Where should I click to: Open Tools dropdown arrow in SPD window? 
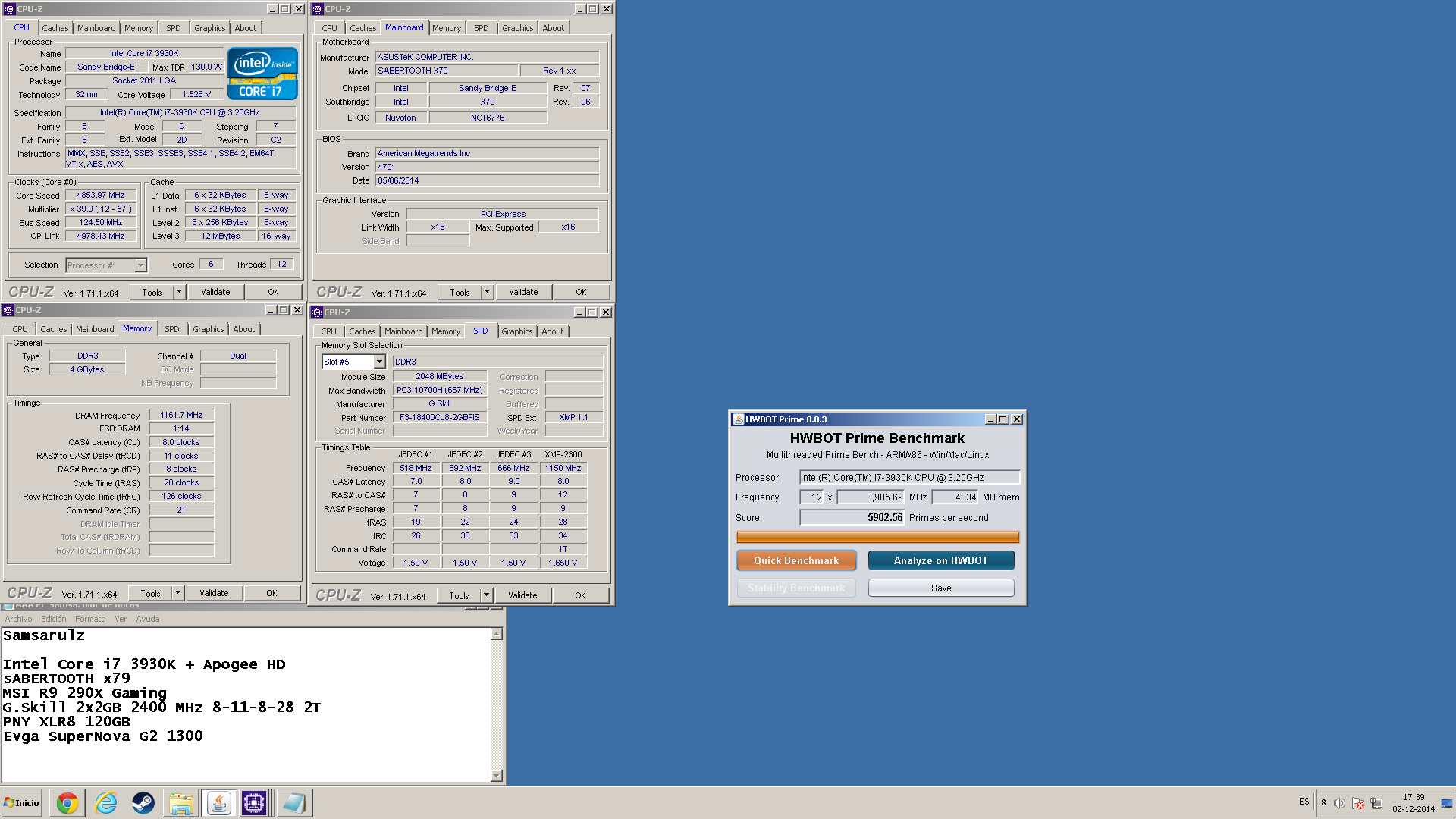[486, 595]
